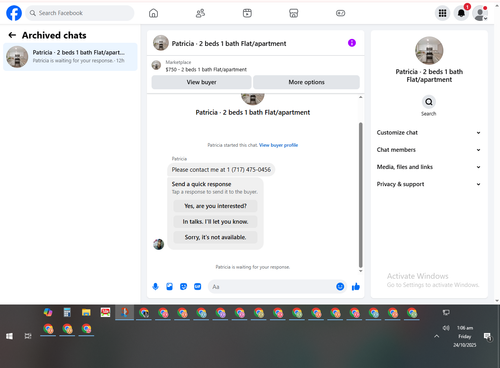Viewport: 500px width, 368px height.
Task: Go back from Archived chats
Action: click(12, 35)
